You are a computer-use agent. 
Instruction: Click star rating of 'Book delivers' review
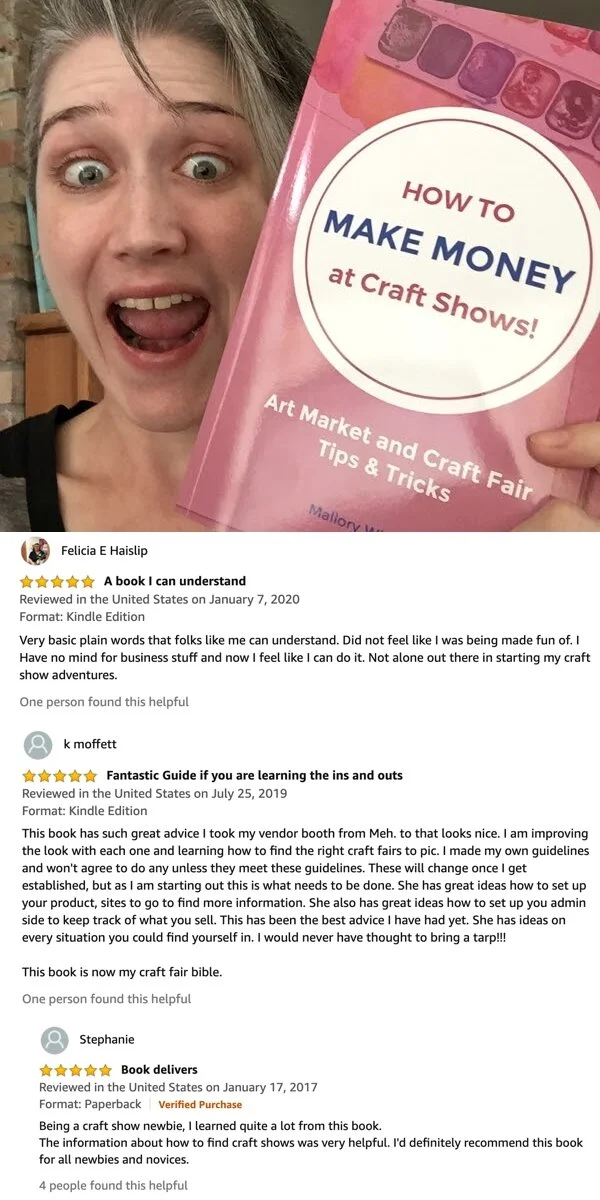click(76, 1070)
